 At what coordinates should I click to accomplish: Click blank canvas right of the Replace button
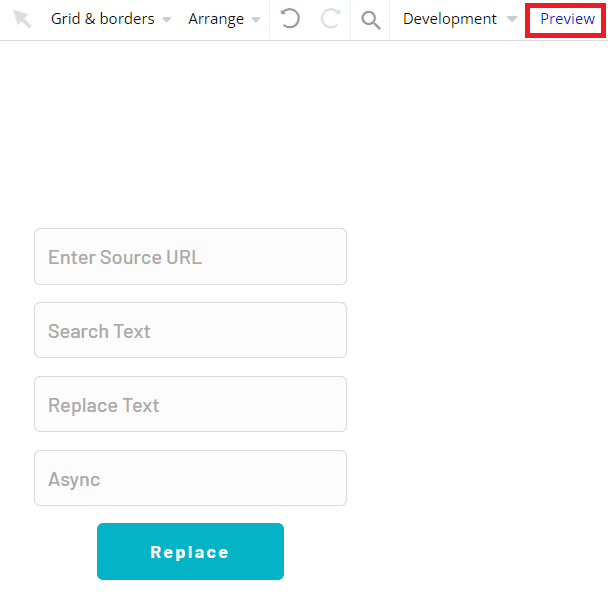click(440, 552)
